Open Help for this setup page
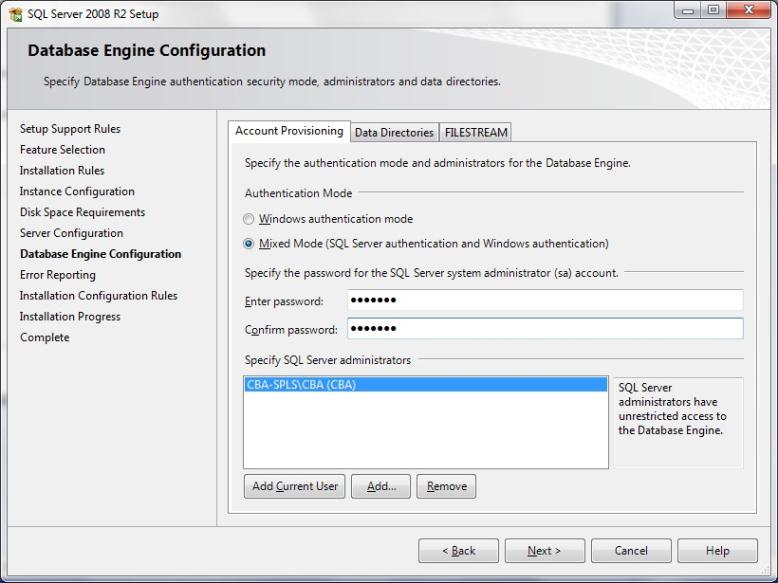Viewport: 778px width, 583px height. (717, 551)
